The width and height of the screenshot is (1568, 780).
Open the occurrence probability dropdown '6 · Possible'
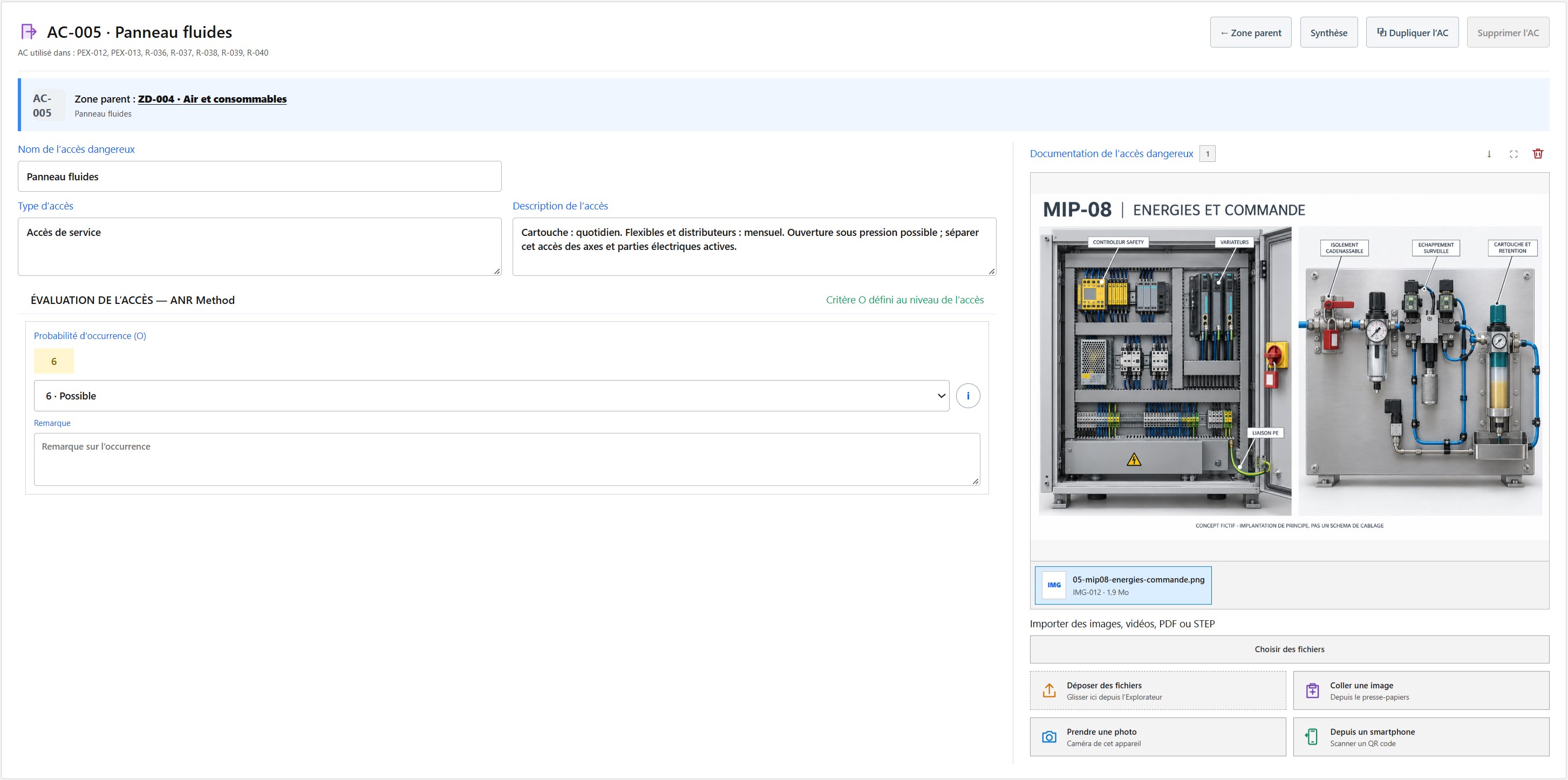(x=491, y=396)
